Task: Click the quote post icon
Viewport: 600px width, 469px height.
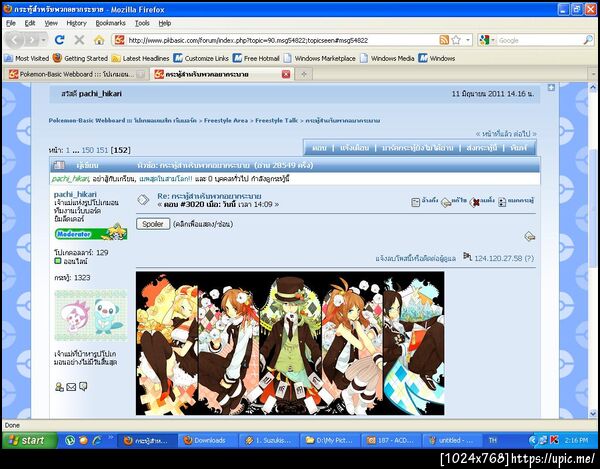Action: [x=416, y=202]
